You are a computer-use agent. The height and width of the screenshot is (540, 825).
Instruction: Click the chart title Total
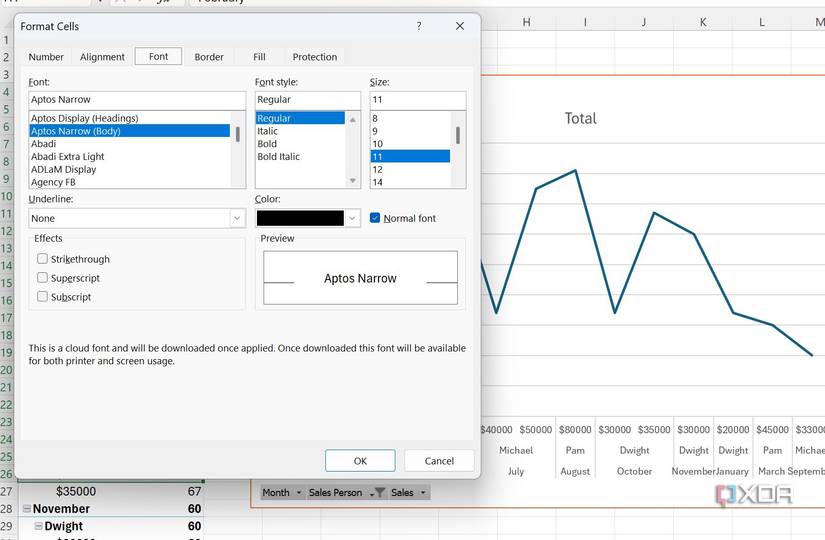[580, 118]
